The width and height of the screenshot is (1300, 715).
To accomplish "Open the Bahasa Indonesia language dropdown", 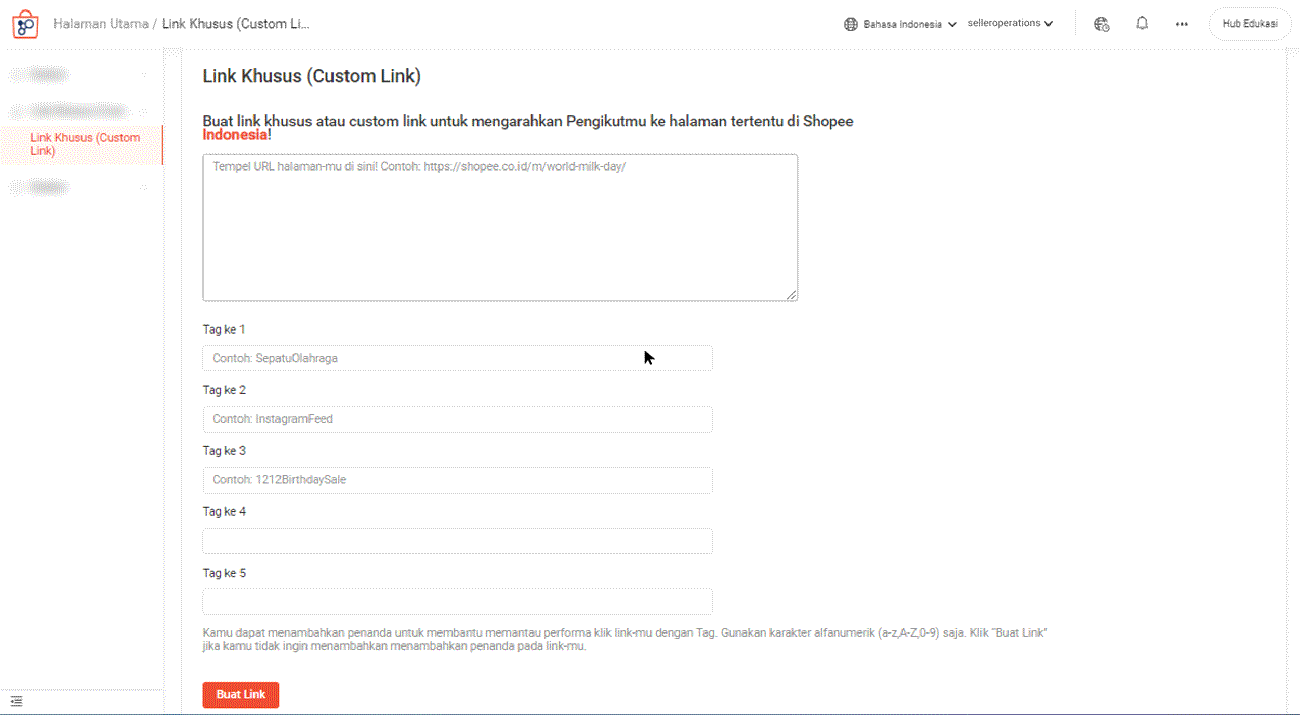I will 901,24.
